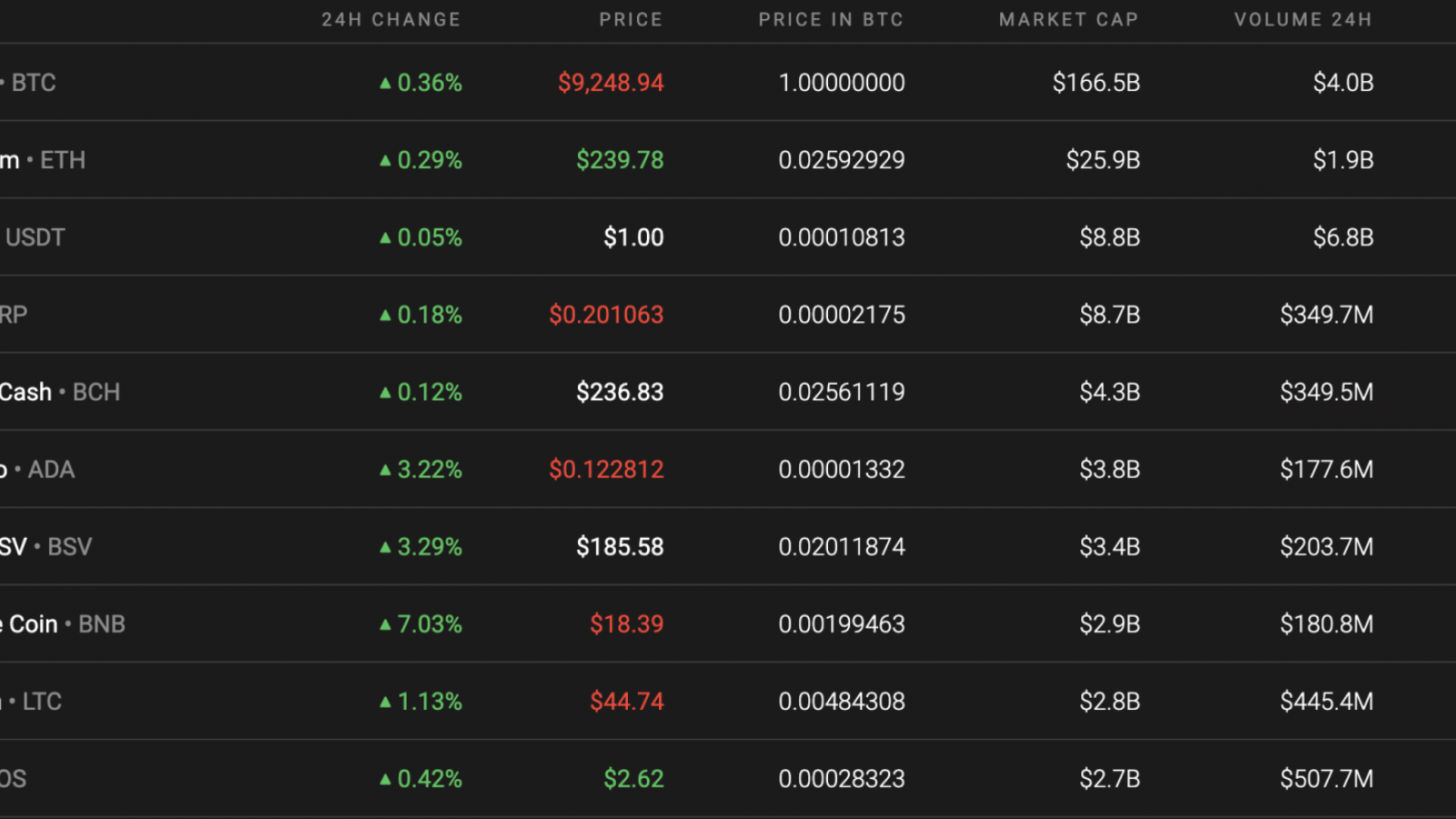The image size is (1456, 819).
Task: Sort by the VOLUME 24H column header
Action: [1303, 19]
